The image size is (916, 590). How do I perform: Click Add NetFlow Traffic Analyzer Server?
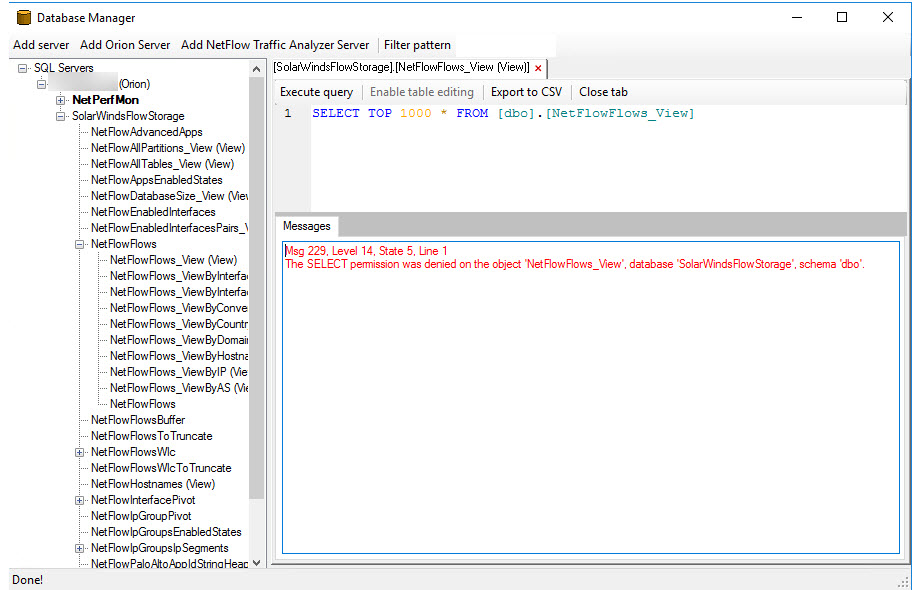tap(275, 45)
